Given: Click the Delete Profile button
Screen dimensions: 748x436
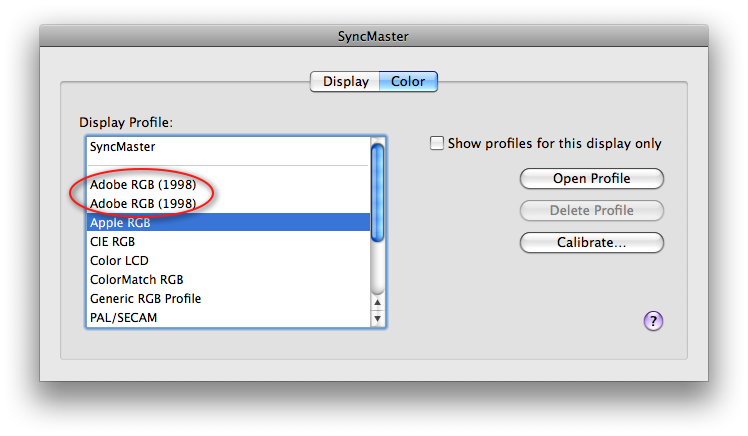Looking at the screenshot, I should click(592, 210).
